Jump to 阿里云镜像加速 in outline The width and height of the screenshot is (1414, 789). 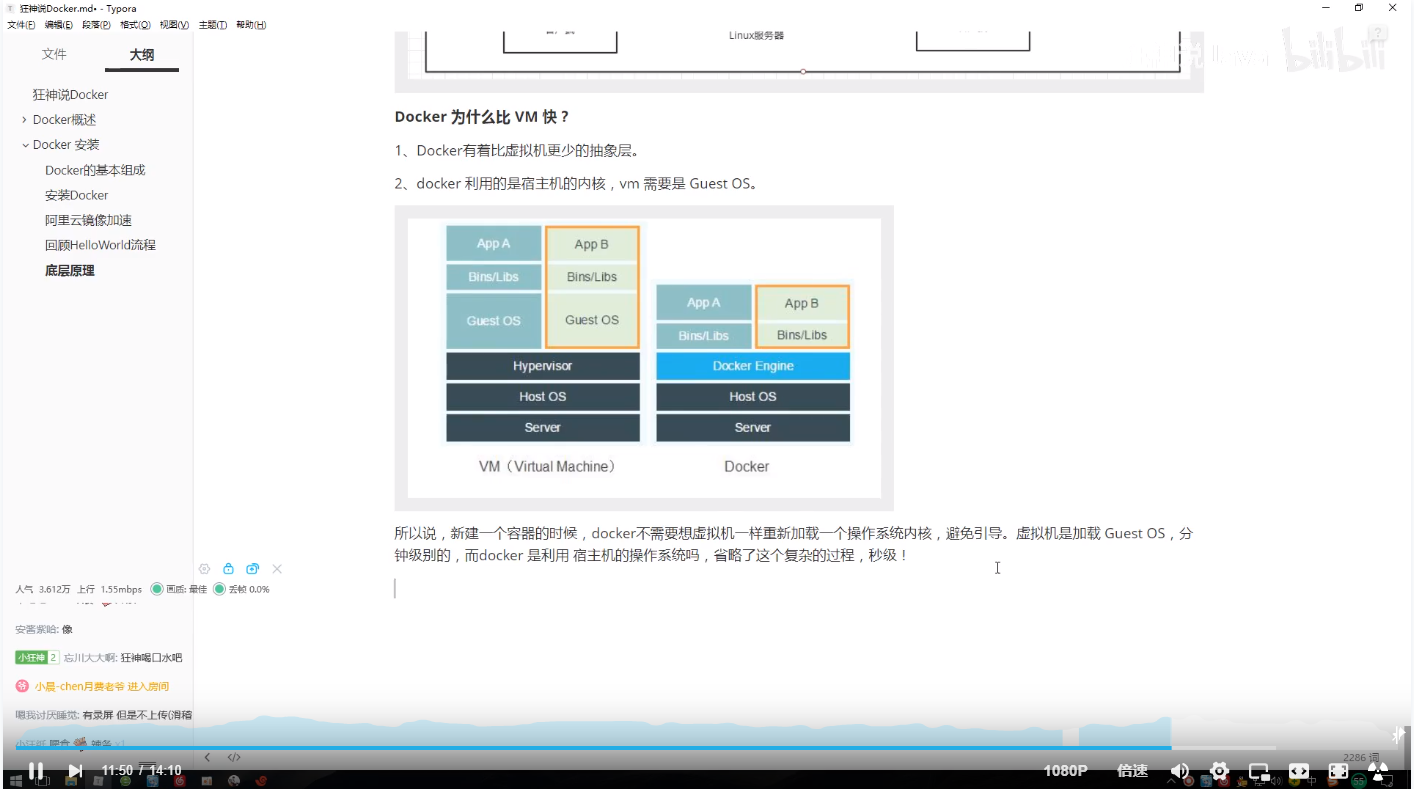pyautogui.click(x=88, y=220)
